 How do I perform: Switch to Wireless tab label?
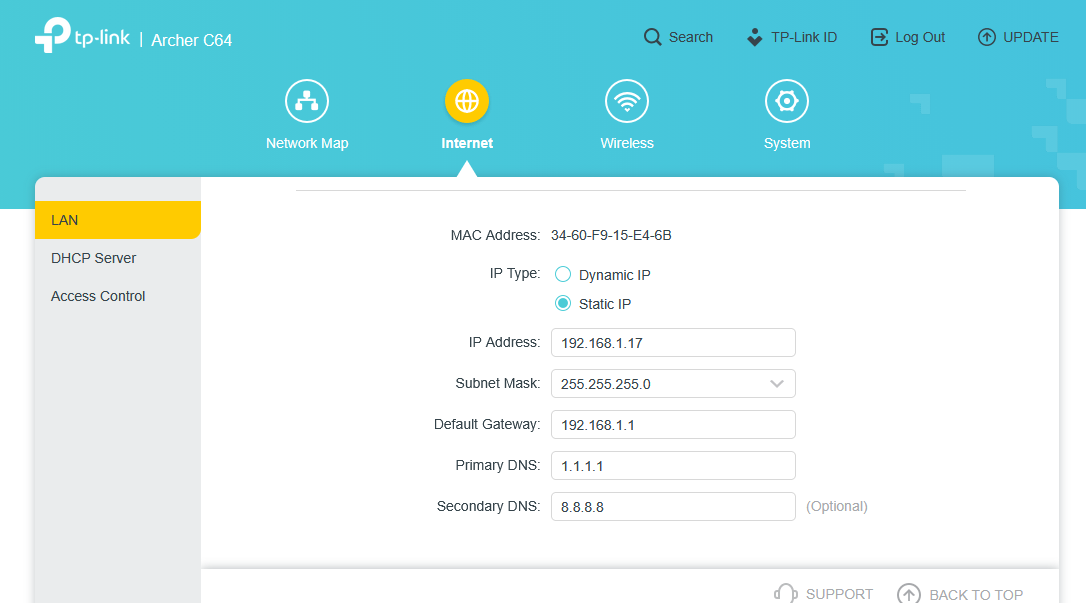627,143
